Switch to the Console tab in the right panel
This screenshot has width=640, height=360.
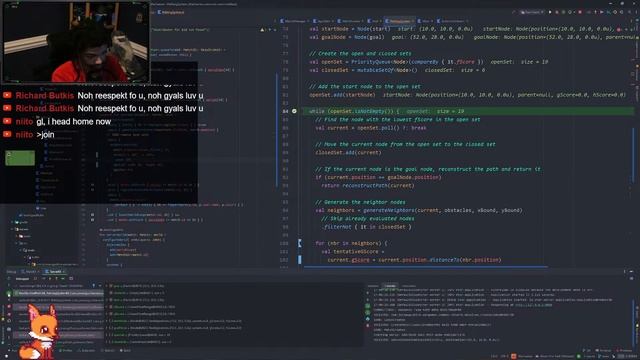click(390, 286)
